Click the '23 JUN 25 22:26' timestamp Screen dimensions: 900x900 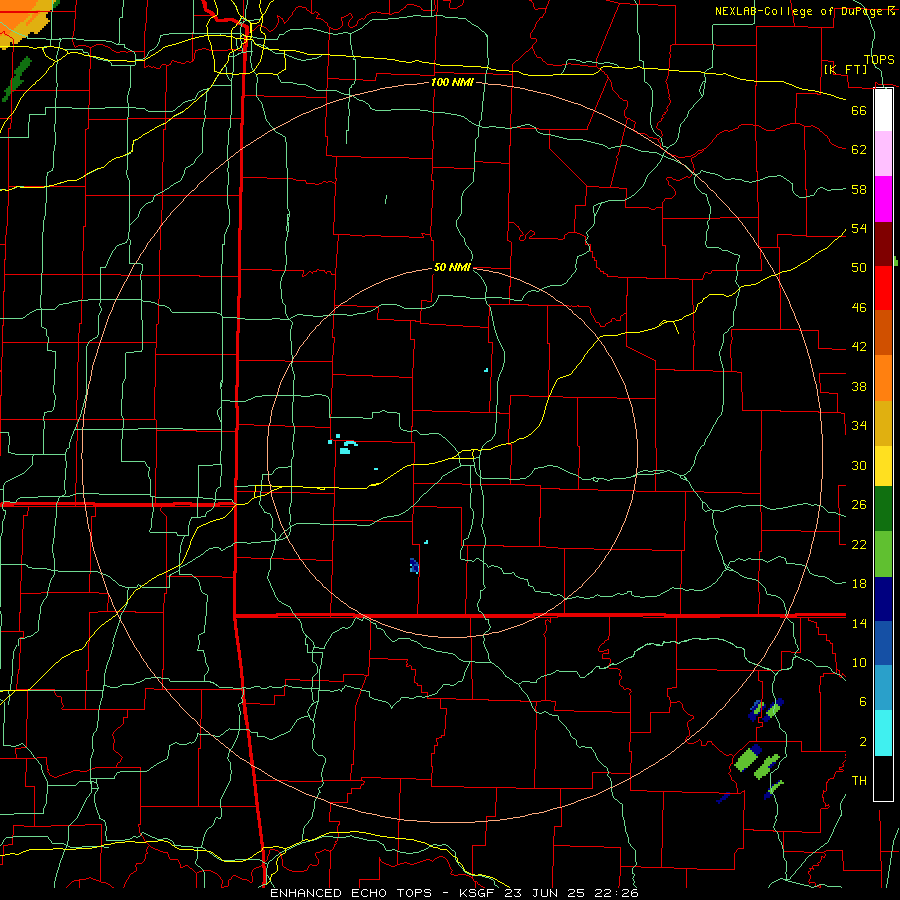(x=571, y=893)
